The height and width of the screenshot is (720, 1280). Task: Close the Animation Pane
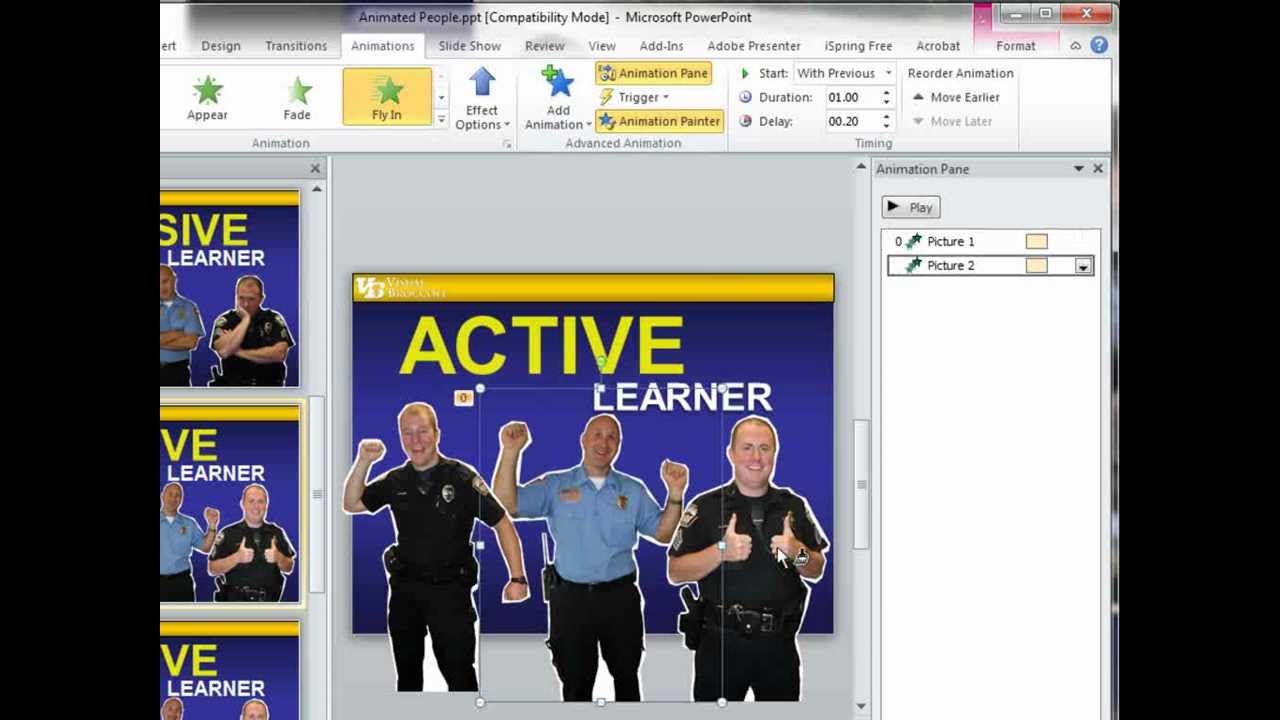pyautogui.click(x=1098, y=169)
